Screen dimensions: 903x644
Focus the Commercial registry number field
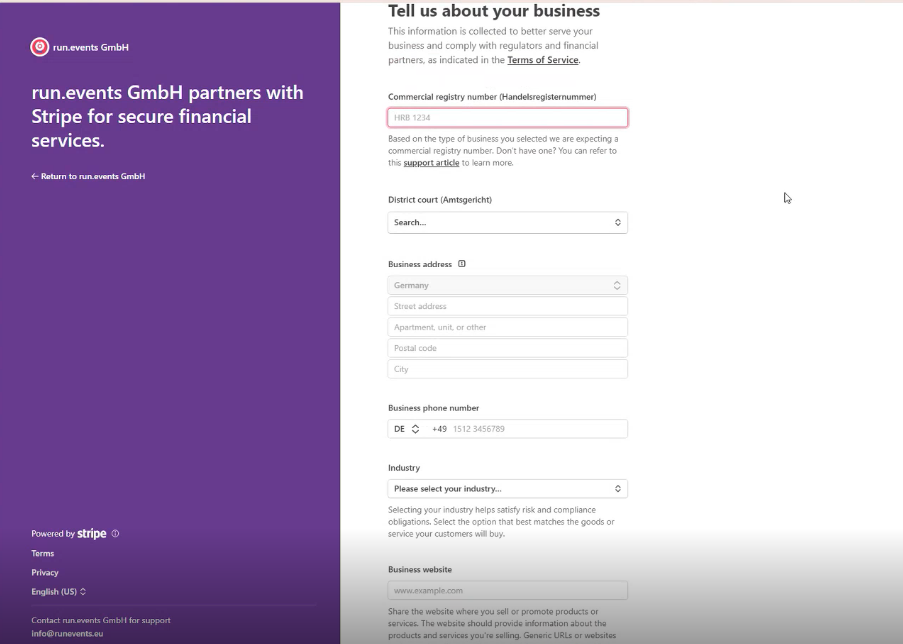(507, 118)
